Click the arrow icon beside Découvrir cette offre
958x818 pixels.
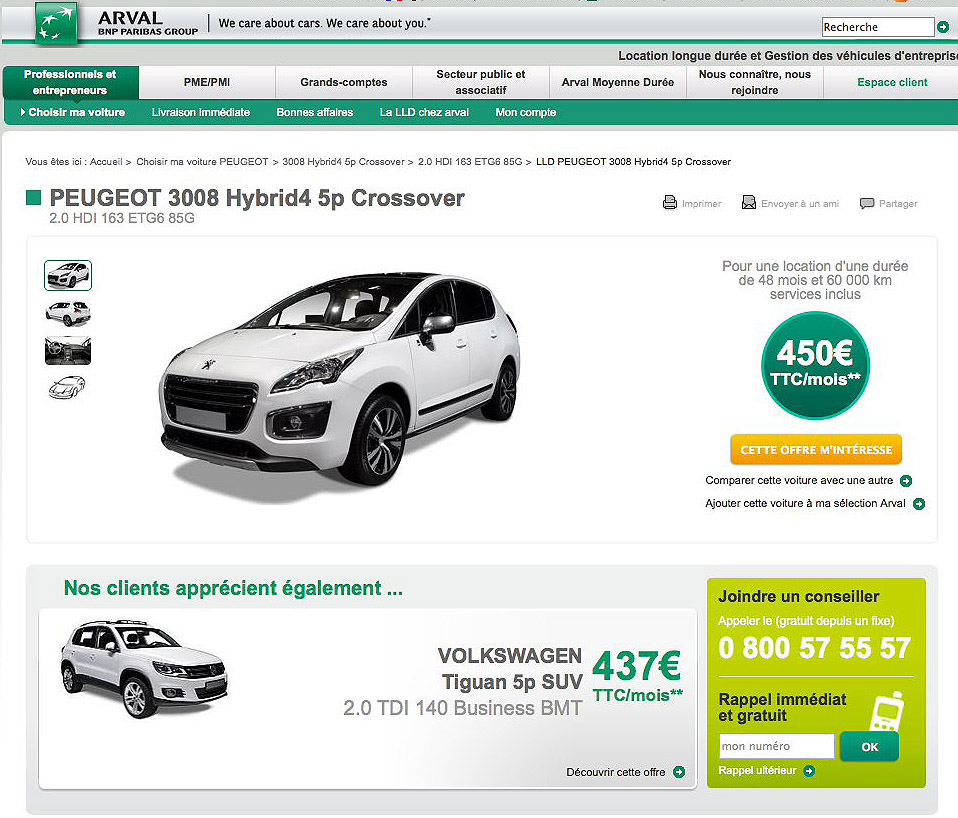679,772
